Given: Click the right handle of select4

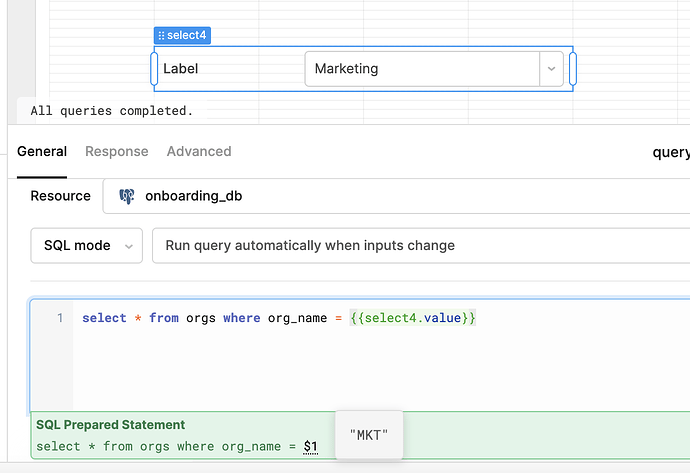Looking at the screenshot, I should 573,69.
